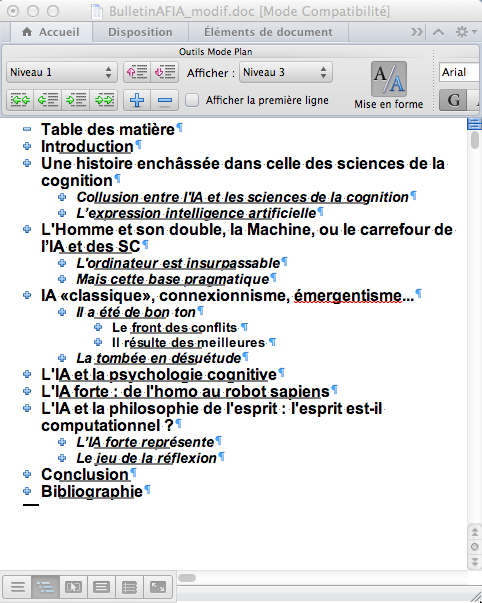Click Next page double-arrow browse button
Viewport: 482px width, 603px height.
pyautogui.click(x=475, y=561)
